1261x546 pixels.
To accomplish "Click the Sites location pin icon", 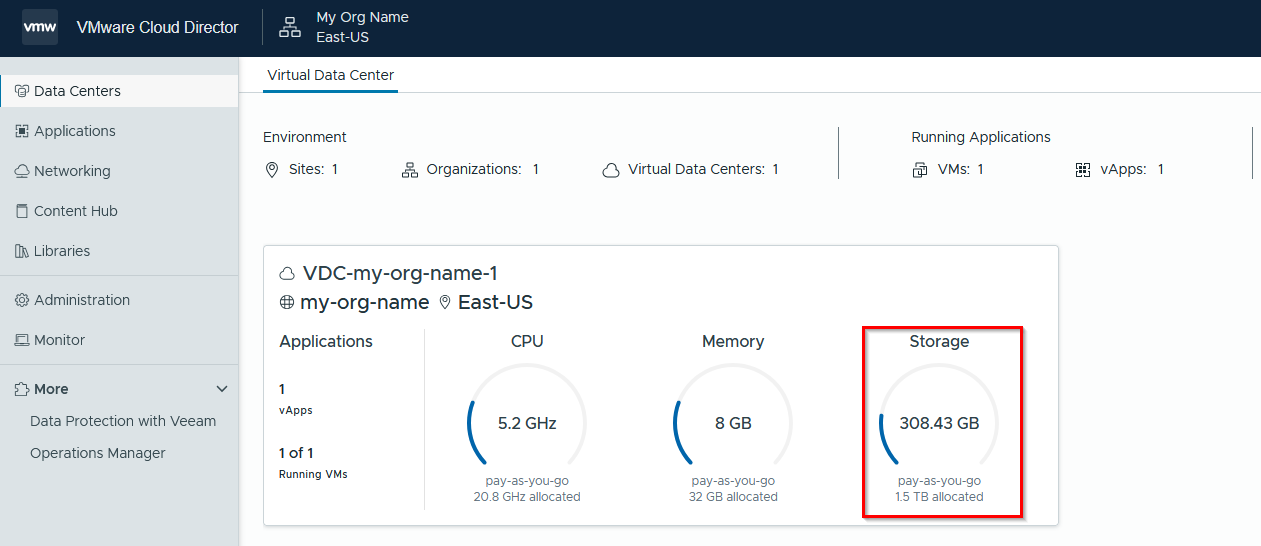I will [x=272, y=170].
